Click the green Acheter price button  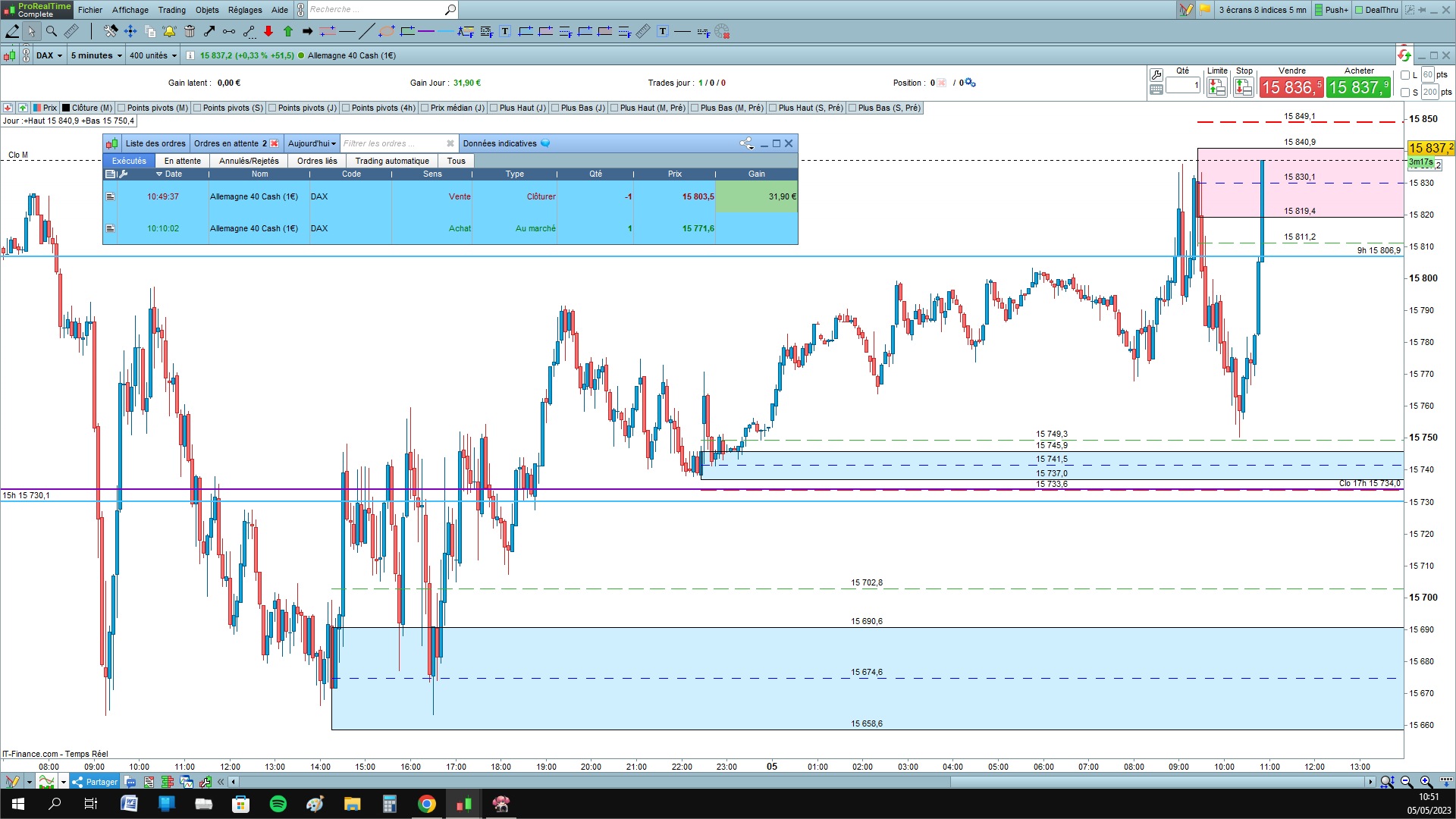[1358, 87]
